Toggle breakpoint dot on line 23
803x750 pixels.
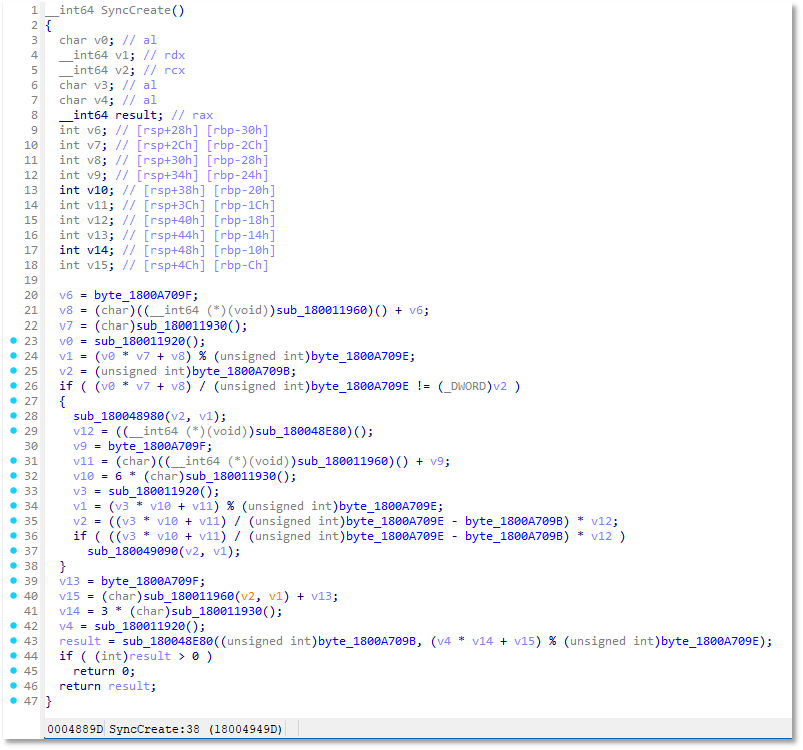pyautogui.click(x=11, y=341)
